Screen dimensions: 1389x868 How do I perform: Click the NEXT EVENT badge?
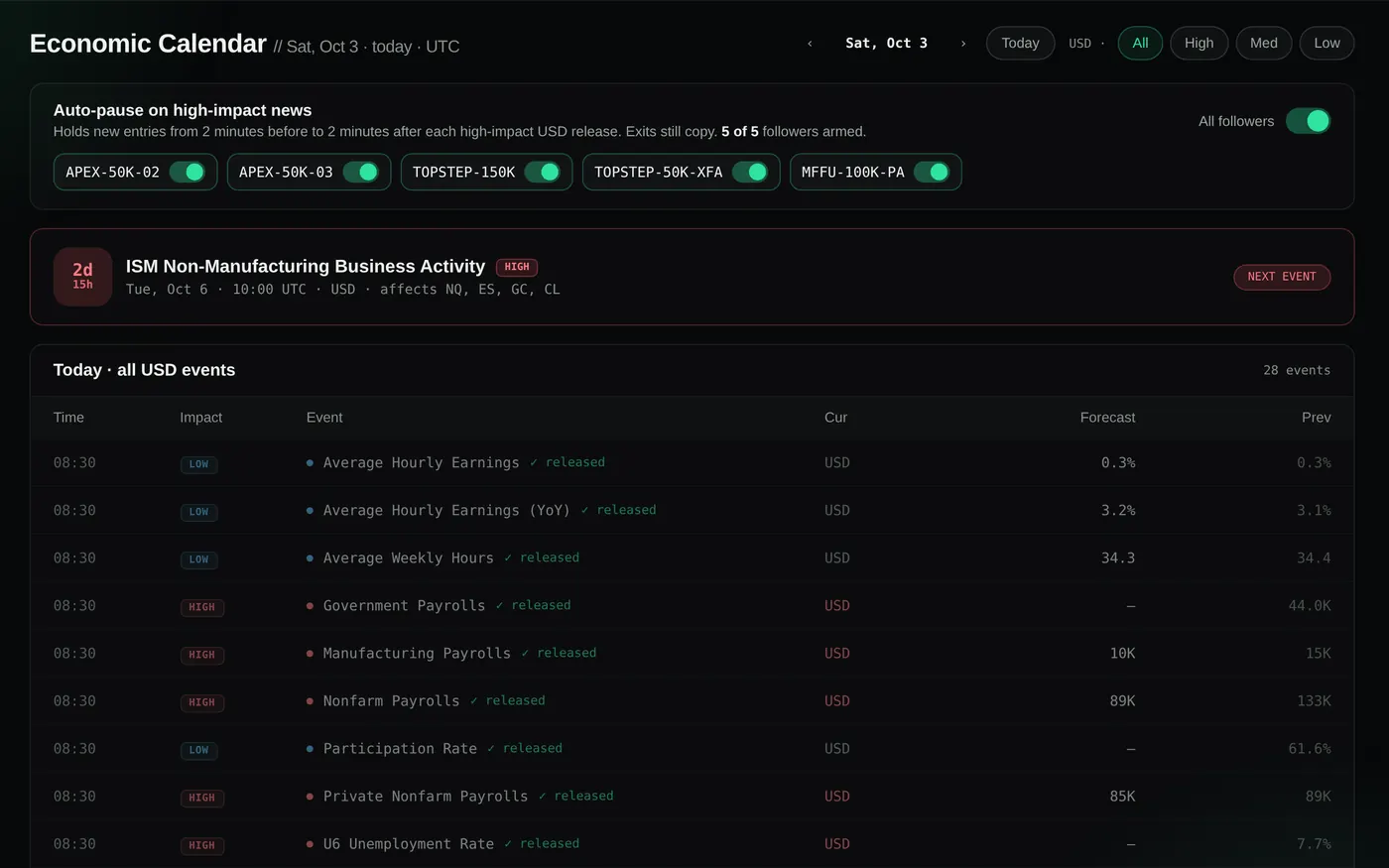point(1282,277)
